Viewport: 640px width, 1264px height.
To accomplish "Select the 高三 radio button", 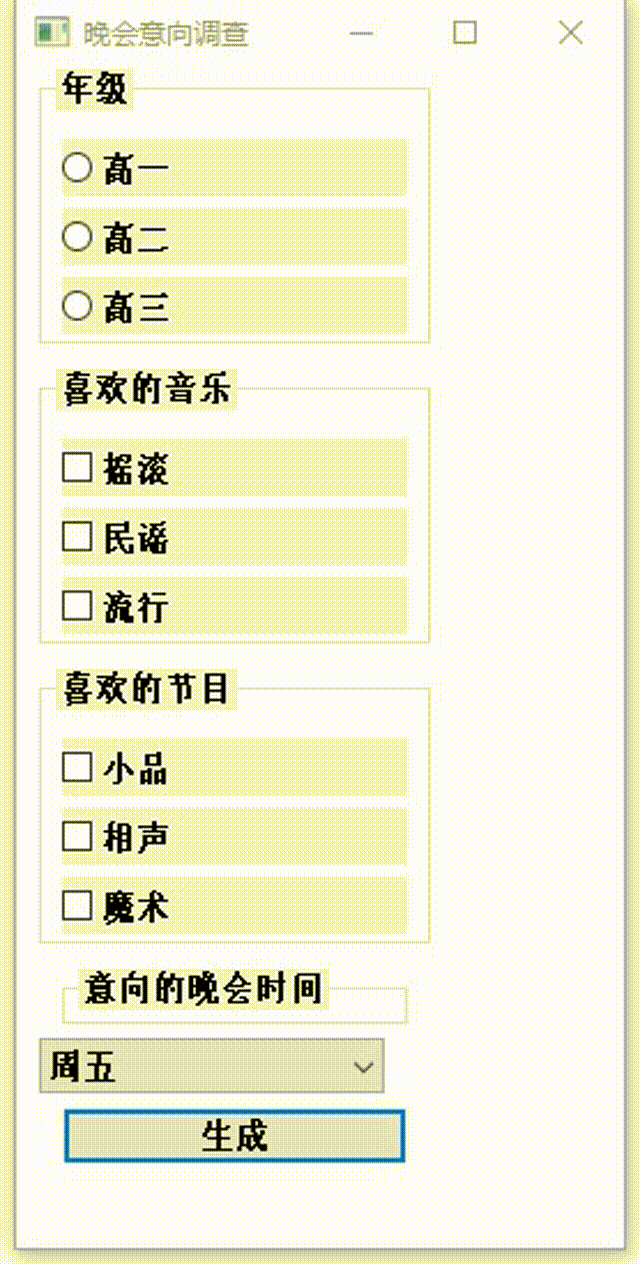I will [x=75, y=308].
